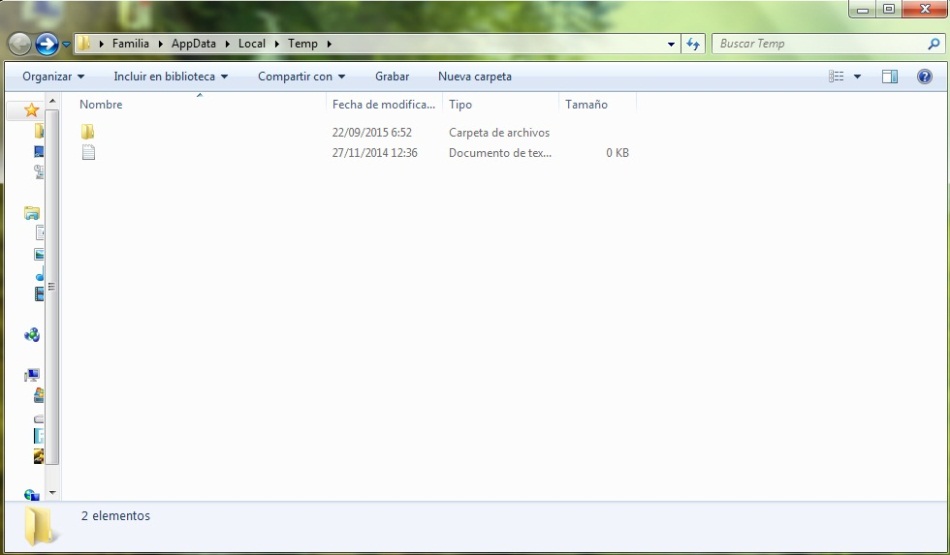Go to Familia in the breadcrumb path
Screen dimensions: 950x555
(x=130, y=44)
